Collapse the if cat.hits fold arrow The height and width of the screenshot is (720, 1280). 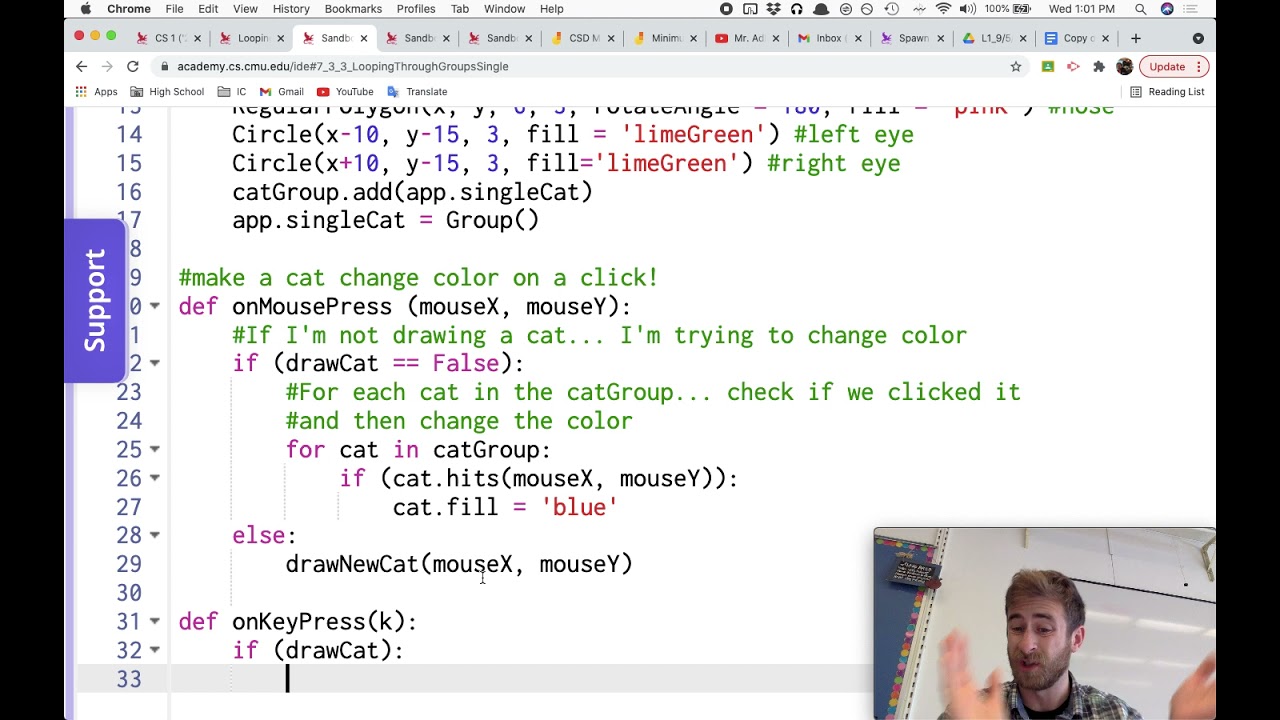(154, 478)
